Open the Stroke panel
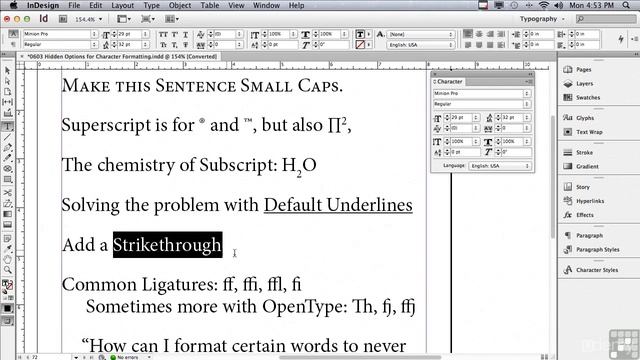This screenshot has width=640, height=360. tap(578, 152)
